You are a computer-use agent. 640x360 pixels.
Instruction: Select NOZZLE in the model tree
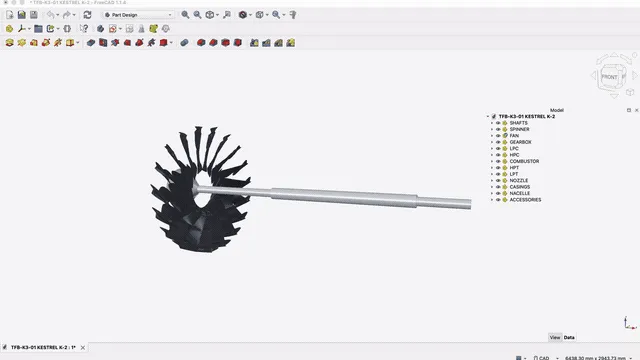click(519, 180)
